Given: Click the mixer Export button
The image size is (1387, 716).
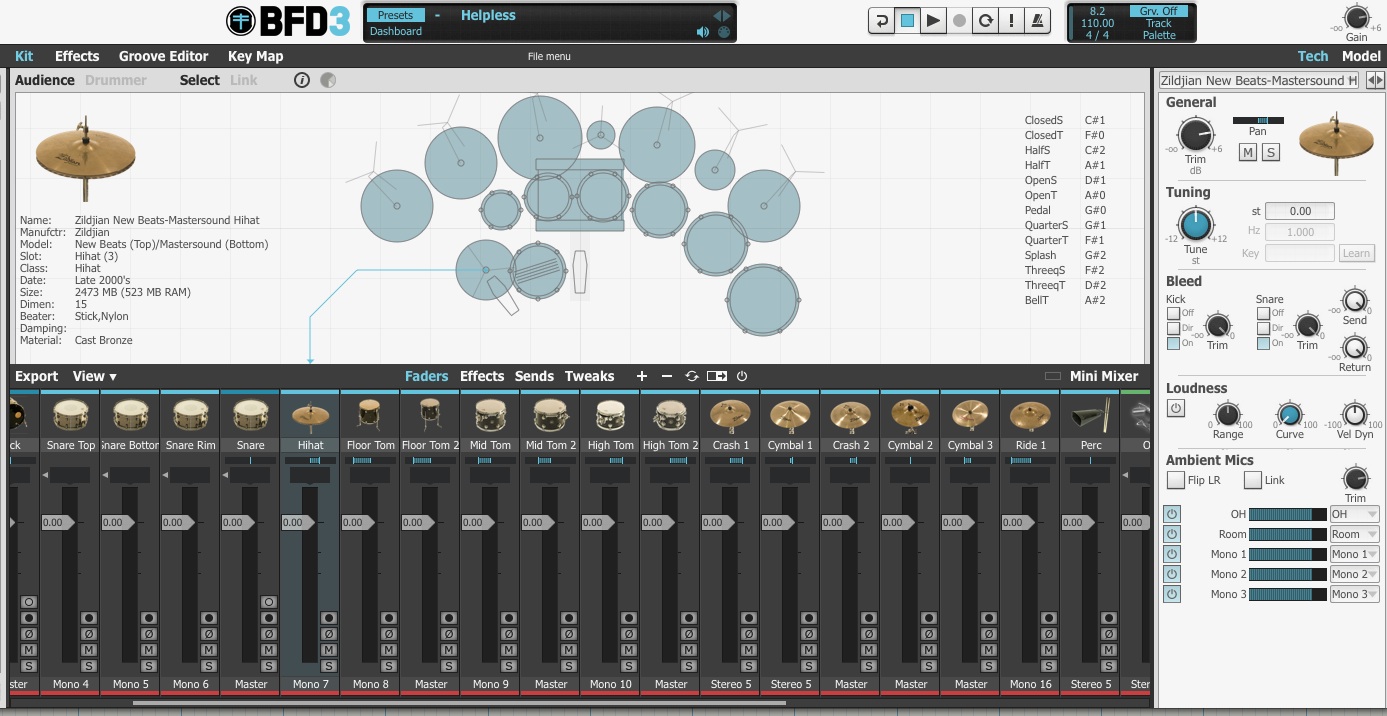Looking at the screenshot, I should [37, 376].
